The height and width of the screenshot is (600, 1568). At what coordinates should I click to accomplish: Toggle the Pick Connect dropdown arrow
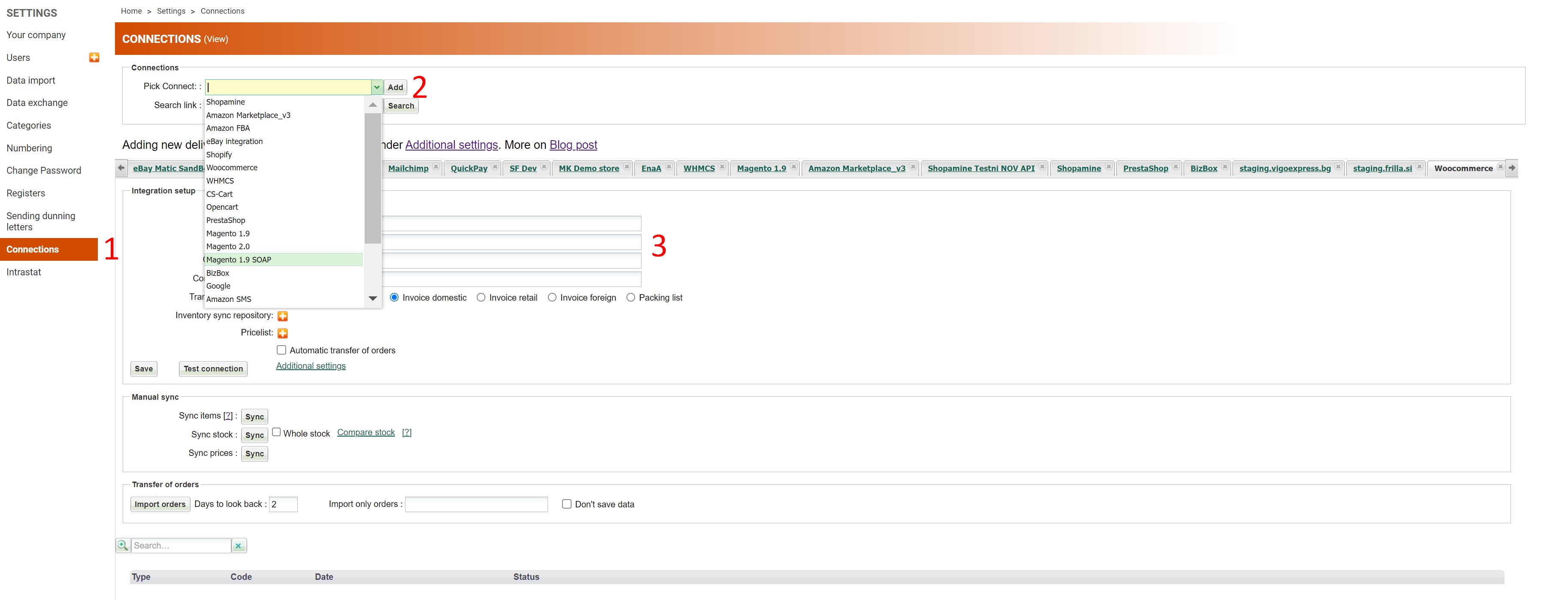(377, 87)
